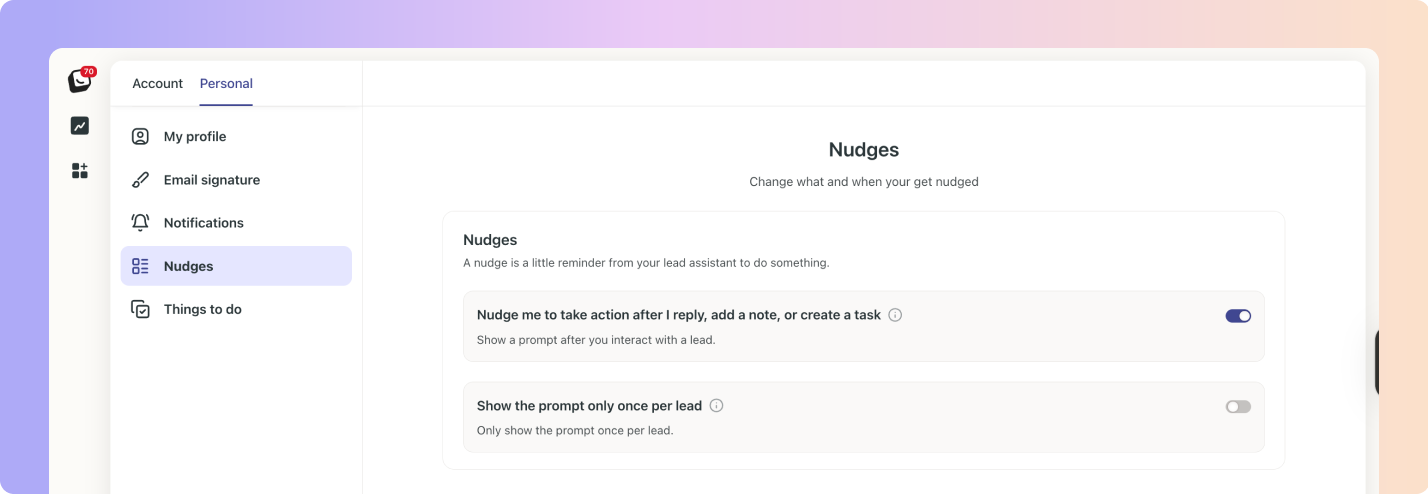Click the Nudges list icon
This screenshot has width=1428, height=494.
click(x=141, y=266)
